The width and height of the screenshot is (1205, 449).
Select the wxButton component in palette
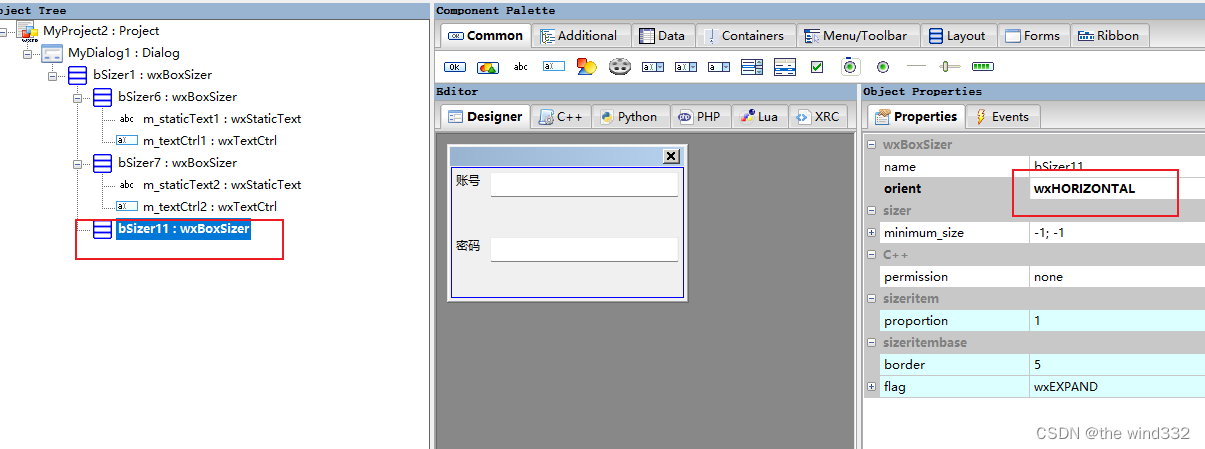[455, 67]
